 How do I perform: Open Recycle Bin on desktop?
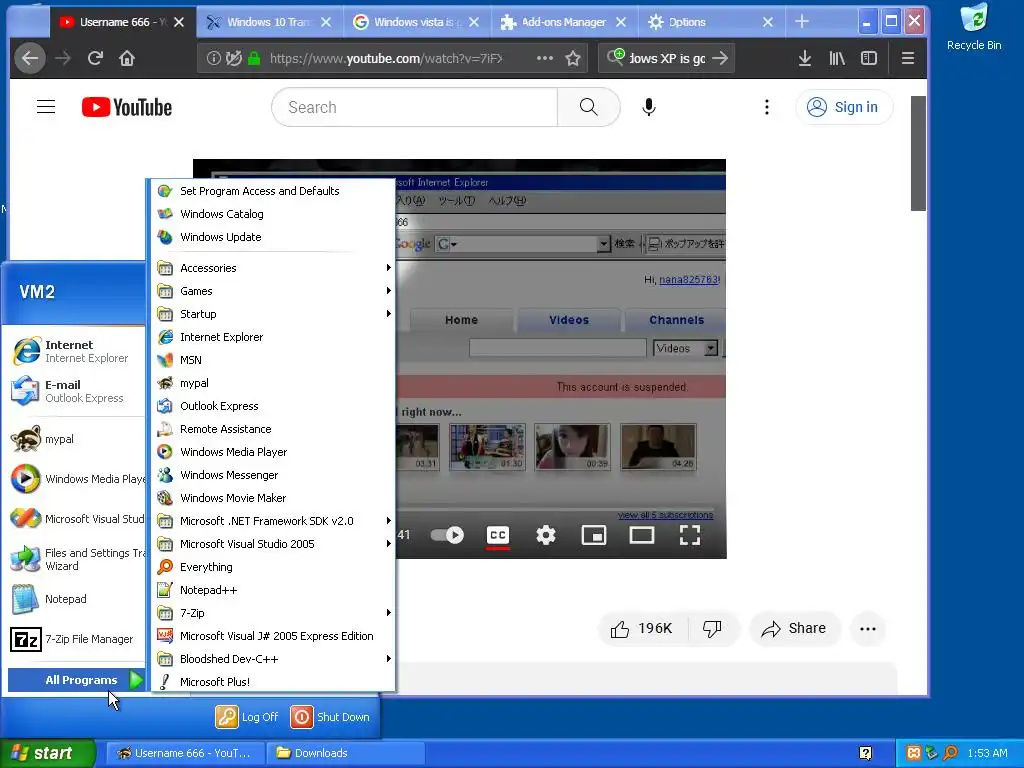(974, 27)
